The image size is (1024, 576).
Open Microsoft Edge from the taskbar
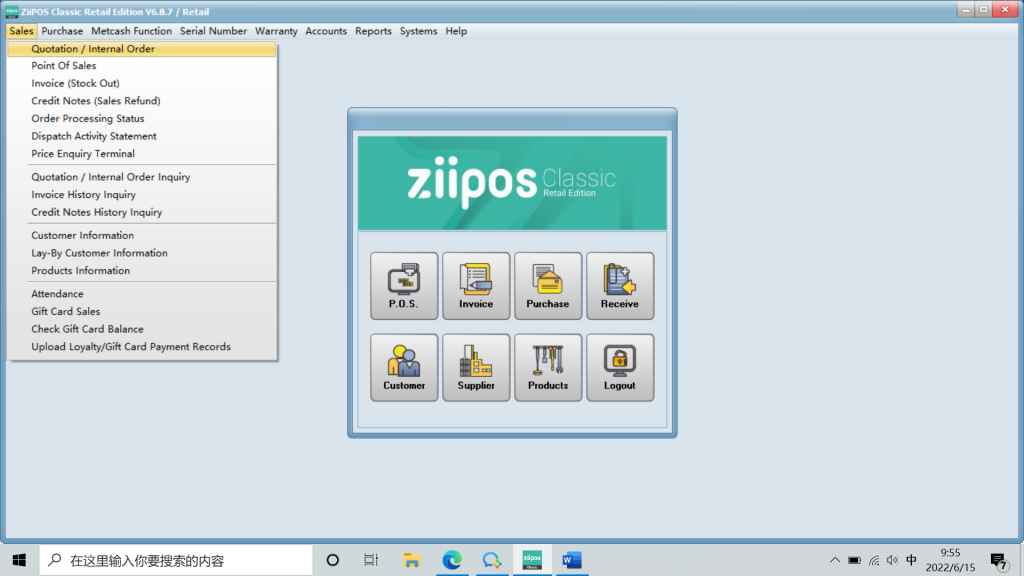tap(452, 560)
